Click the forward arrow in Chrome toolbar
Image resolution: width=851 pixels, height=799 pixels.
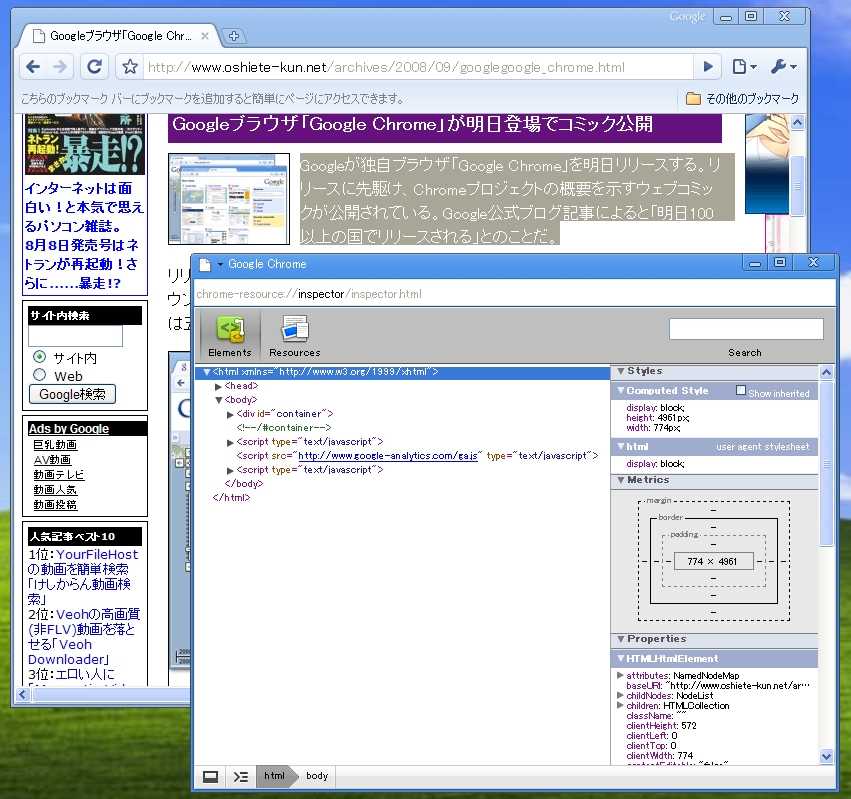(60, 67)
